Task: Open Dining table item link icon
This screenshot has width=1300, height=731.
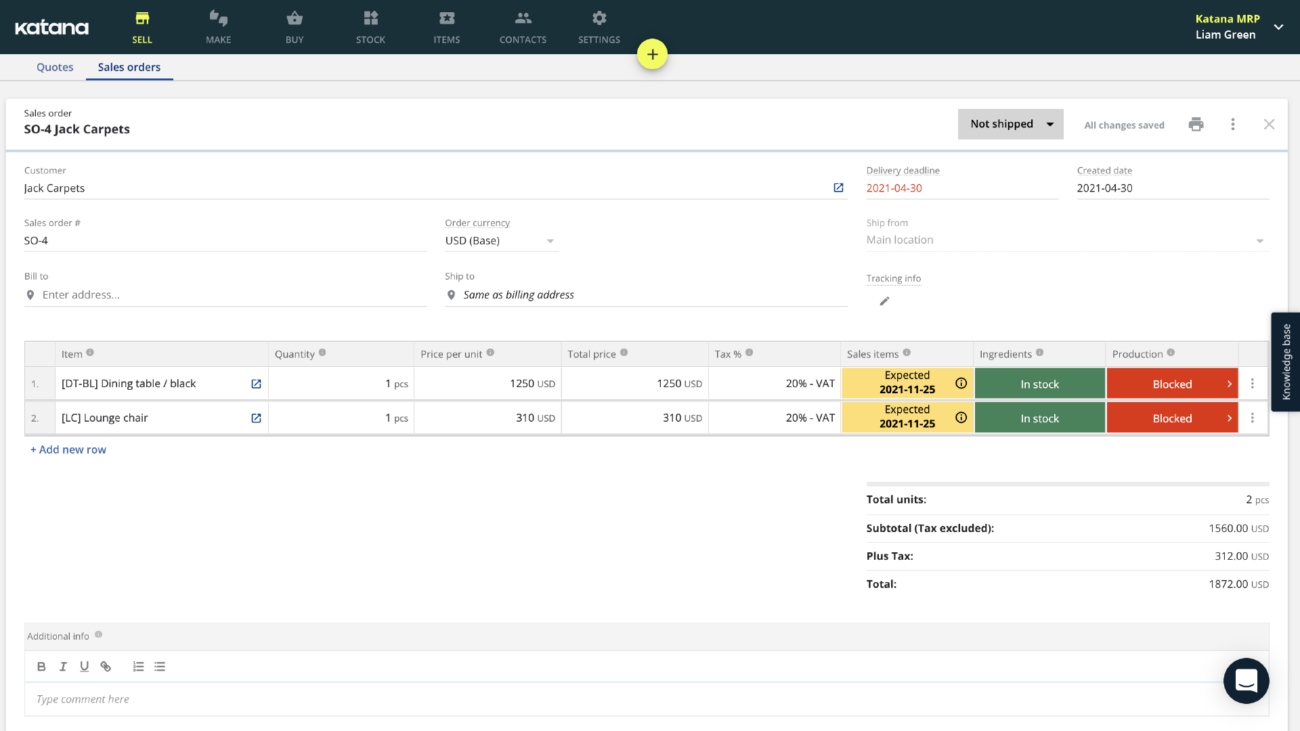Action: (x=256, y=384)
